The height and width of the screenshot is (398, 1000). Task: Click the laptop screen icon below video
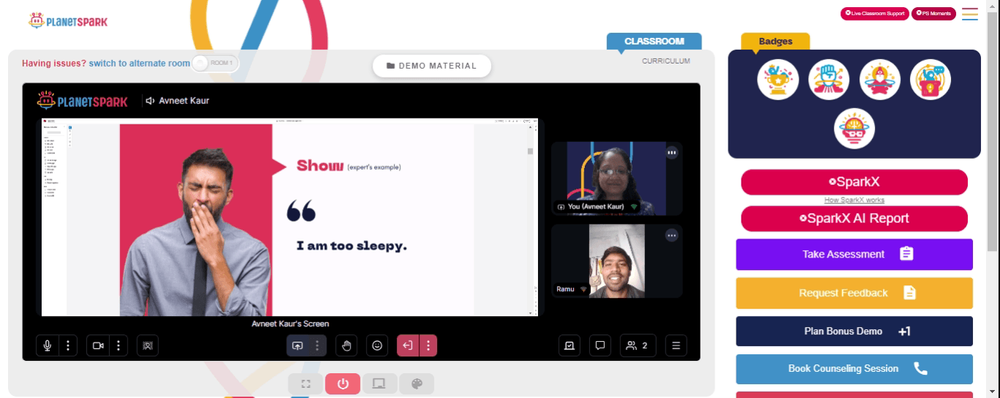(x=379, y=384)
